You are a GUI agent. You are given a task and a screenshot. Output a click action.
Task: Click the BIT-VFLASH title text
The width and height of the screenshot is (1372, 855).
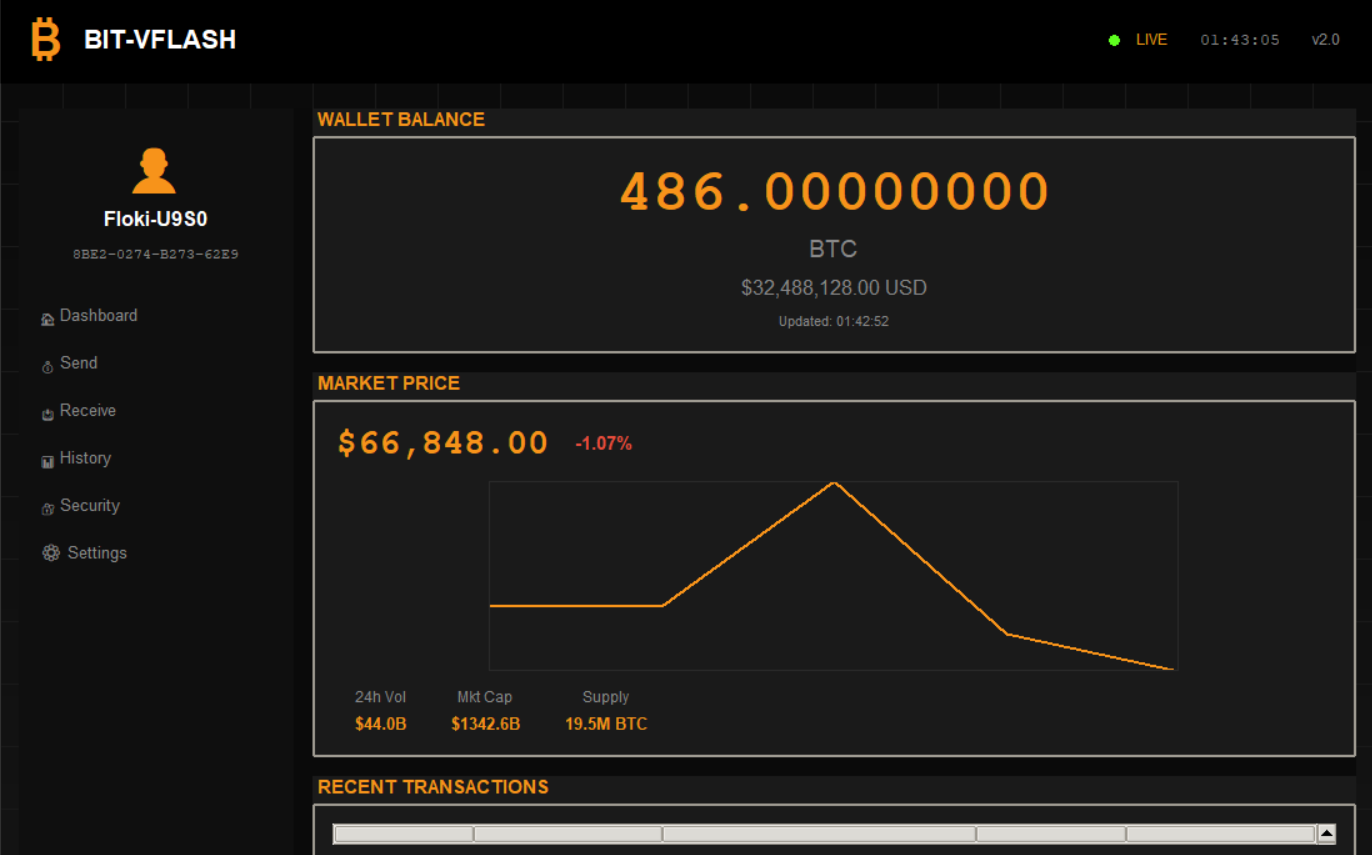(160, 40)
